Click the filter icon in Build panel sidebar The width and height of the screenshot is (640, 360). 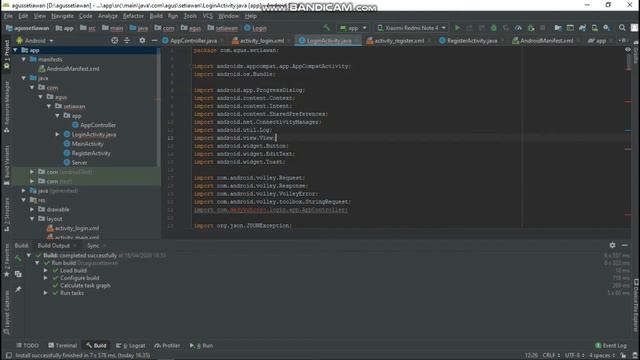(18, 274)
